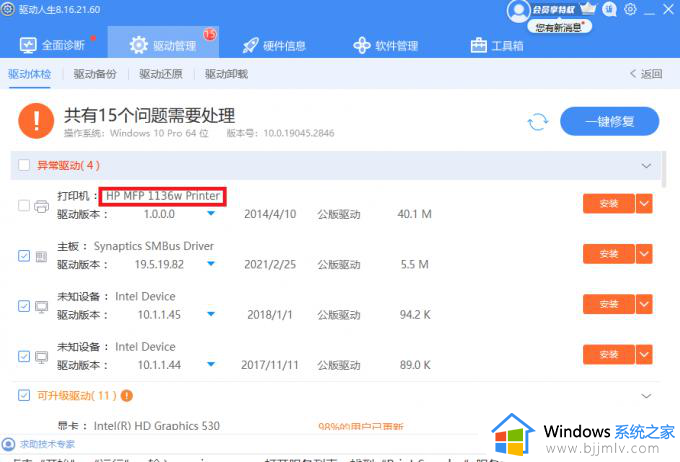Open version dropdown for driver 1.0.0.0
Screen dimensions: 680x462
pyautogui.click(x=211, y=213)
